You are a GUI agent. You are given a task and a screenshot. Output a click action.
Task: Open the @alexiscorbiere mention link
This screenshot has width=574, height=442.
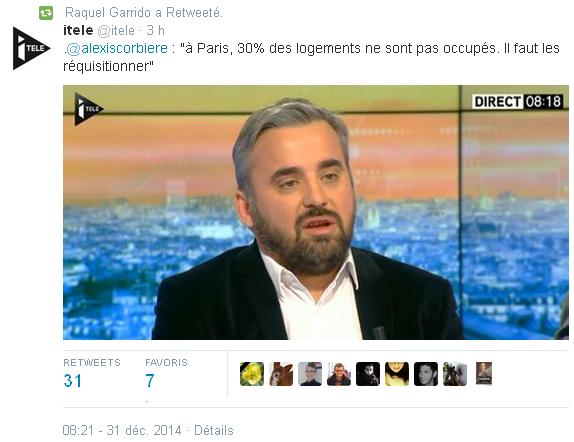[117, 48]
